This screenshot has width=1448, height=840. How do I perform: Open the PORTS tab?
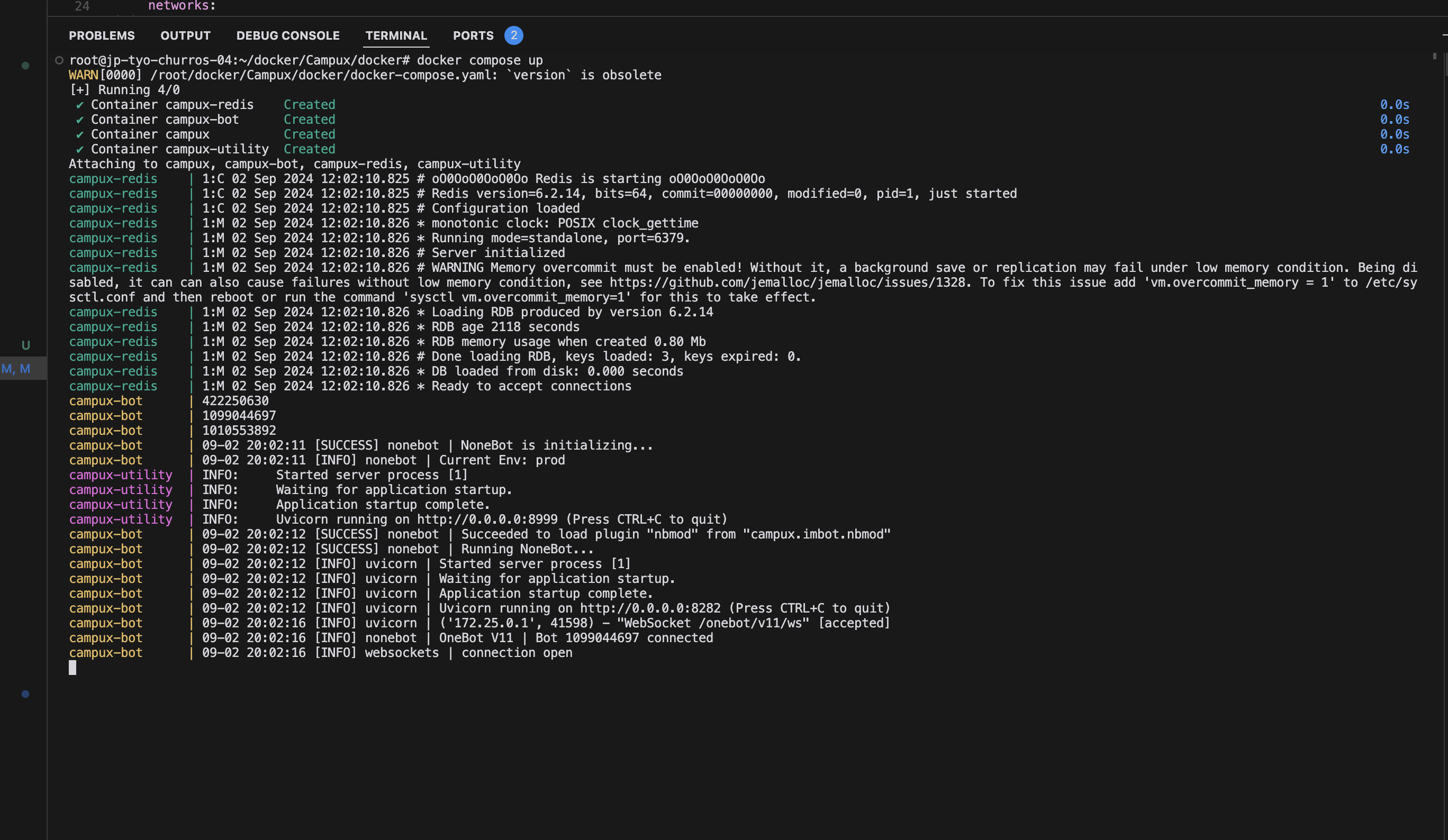473,35
